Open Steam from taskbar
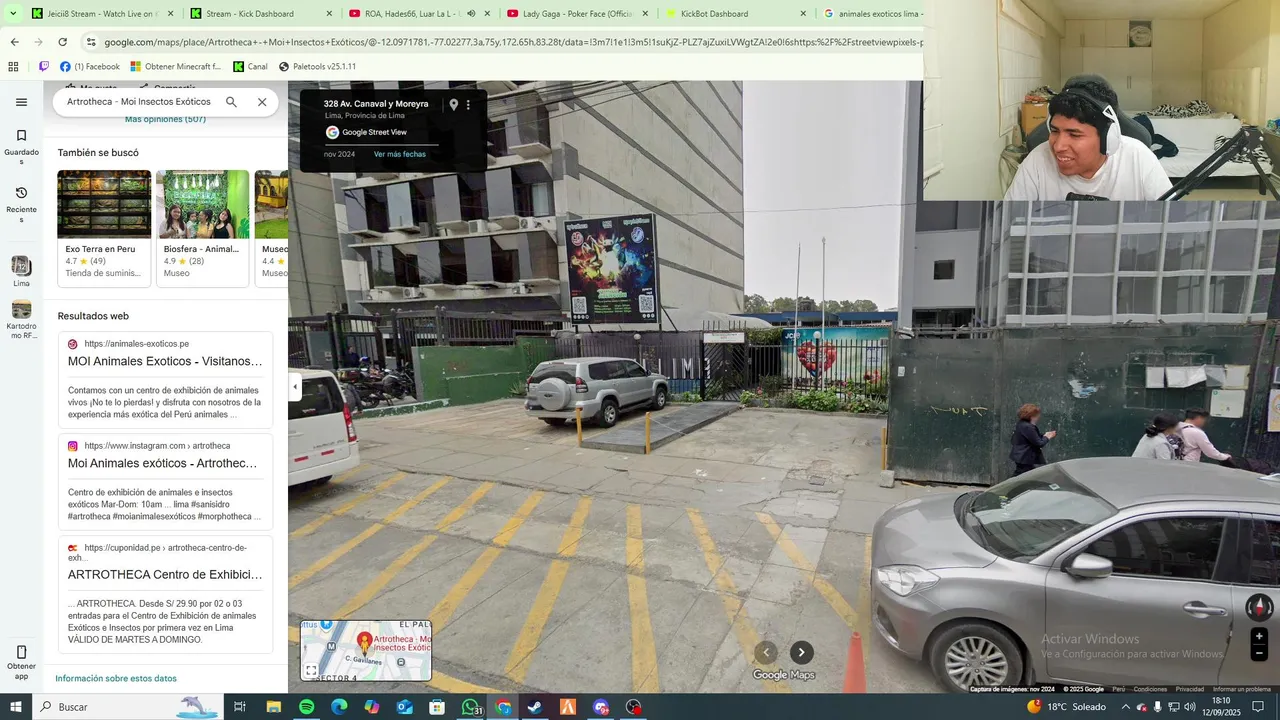1280x720 pixels. [x=535, y=707]
